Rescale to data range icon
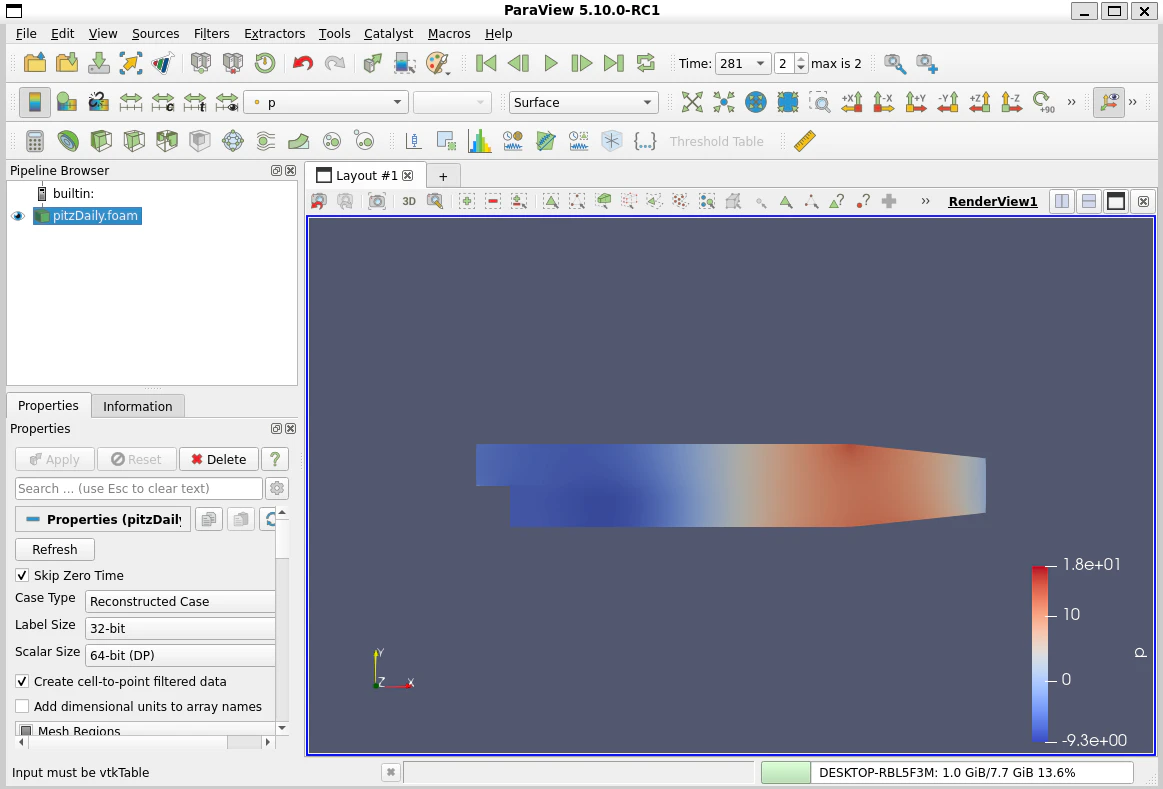This screenshot has height=789, width=1163. coord(131,102)
